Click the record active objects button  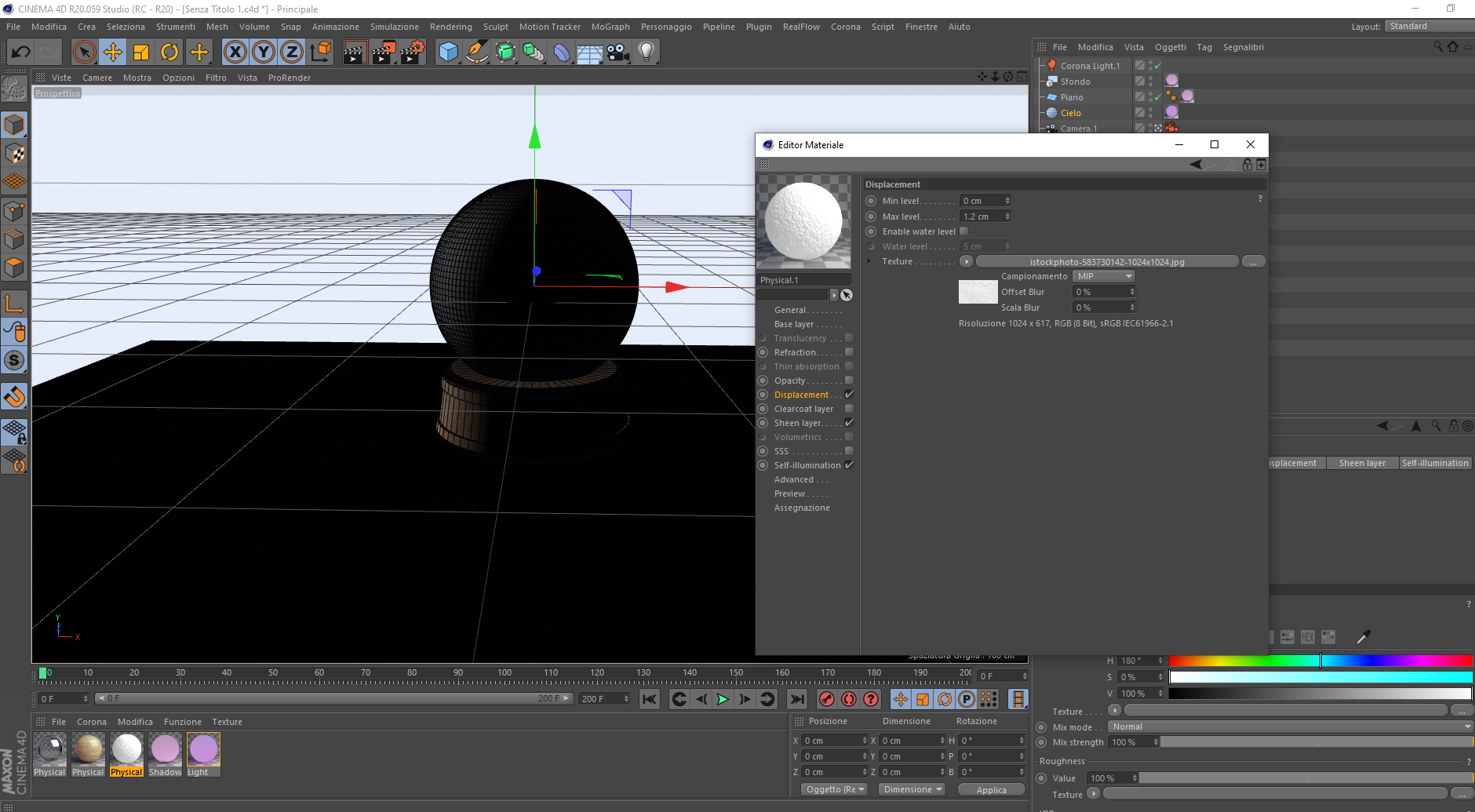click(x=826, y=699)
